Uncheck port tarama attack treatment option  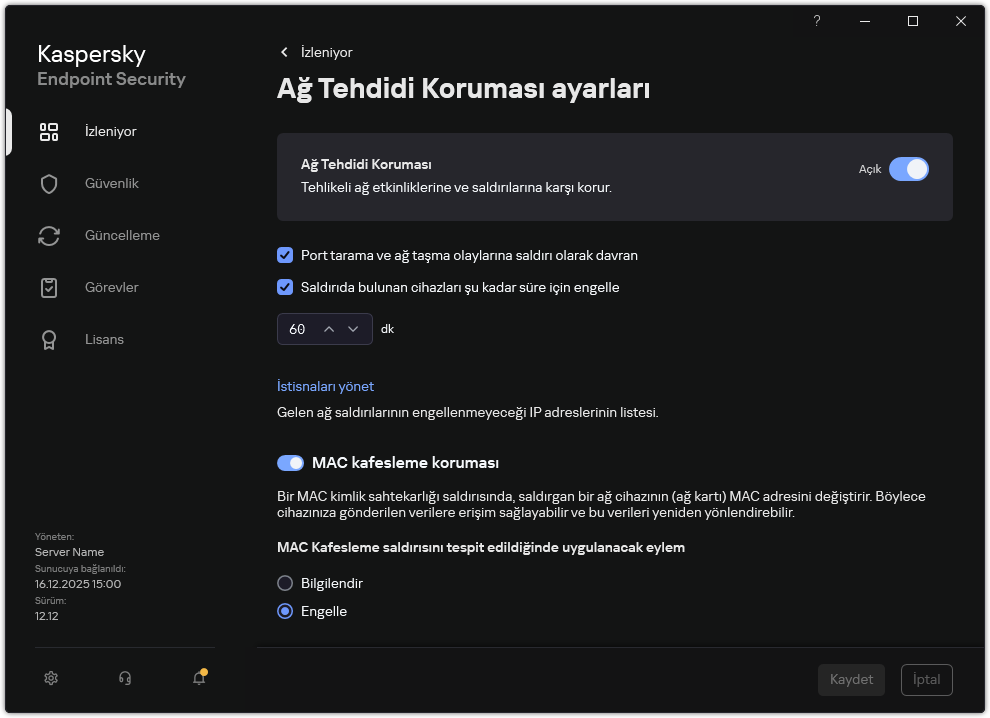[284, 255]
